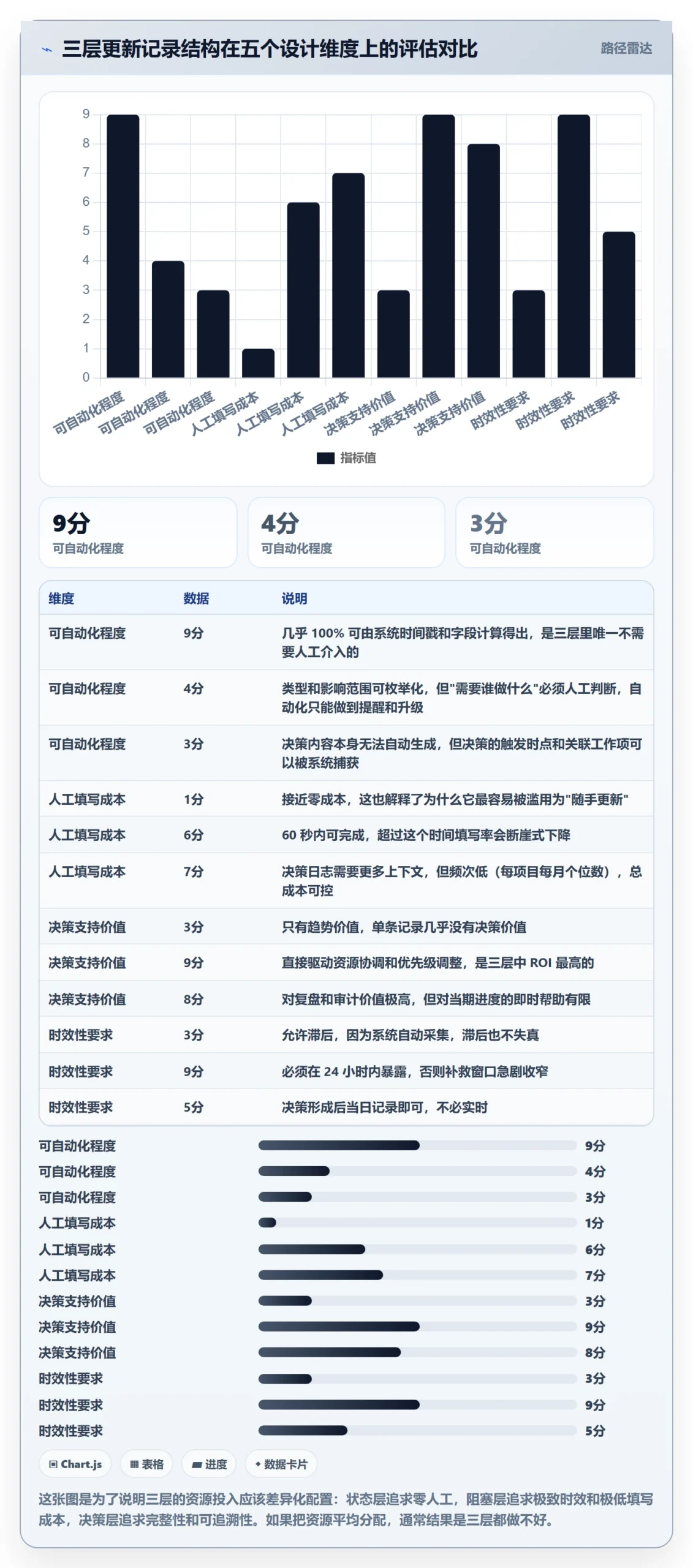Click the 1分 cell in the 人工填写成本 table row
This screenshot has width=693, height=1568.
pos(193,799)
